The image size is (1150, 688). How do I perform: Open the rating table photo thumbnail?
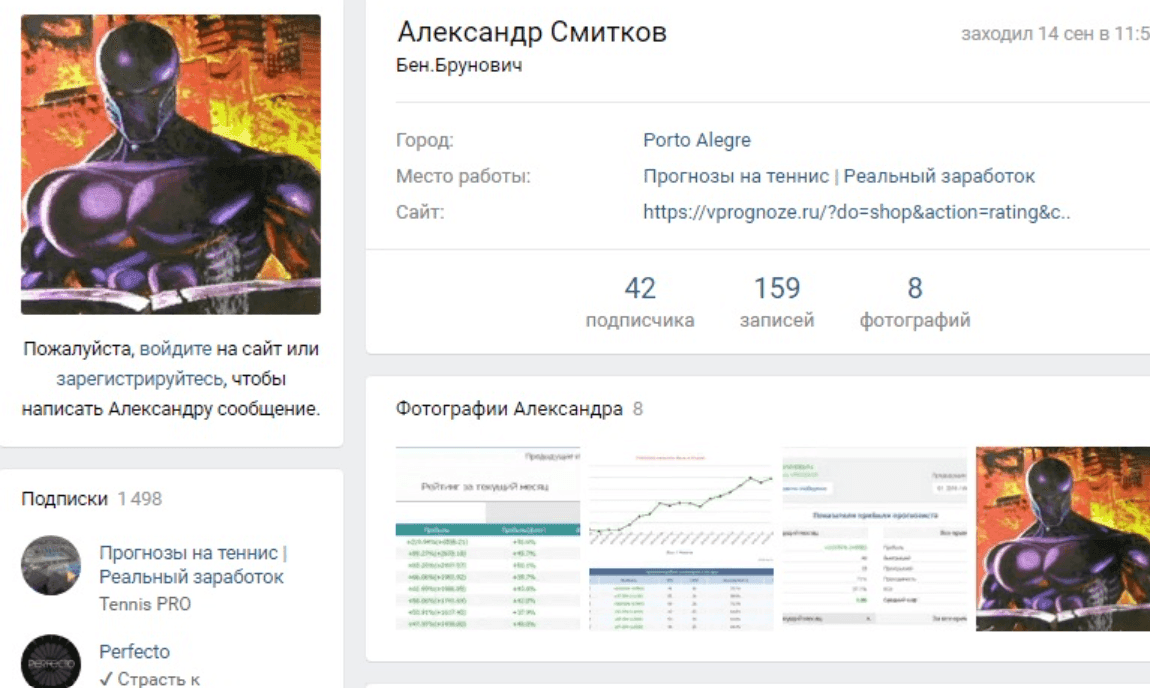pos(488,538)
